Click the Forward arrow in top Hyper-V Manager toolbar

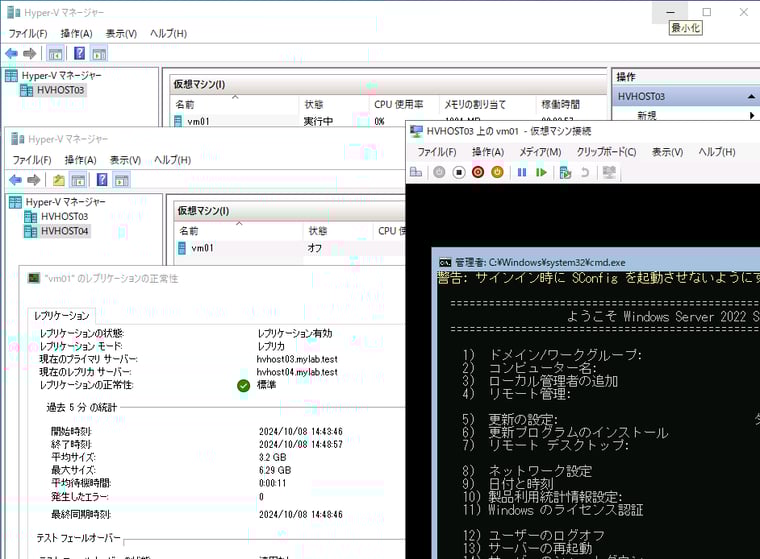click(x=30, y=53)
